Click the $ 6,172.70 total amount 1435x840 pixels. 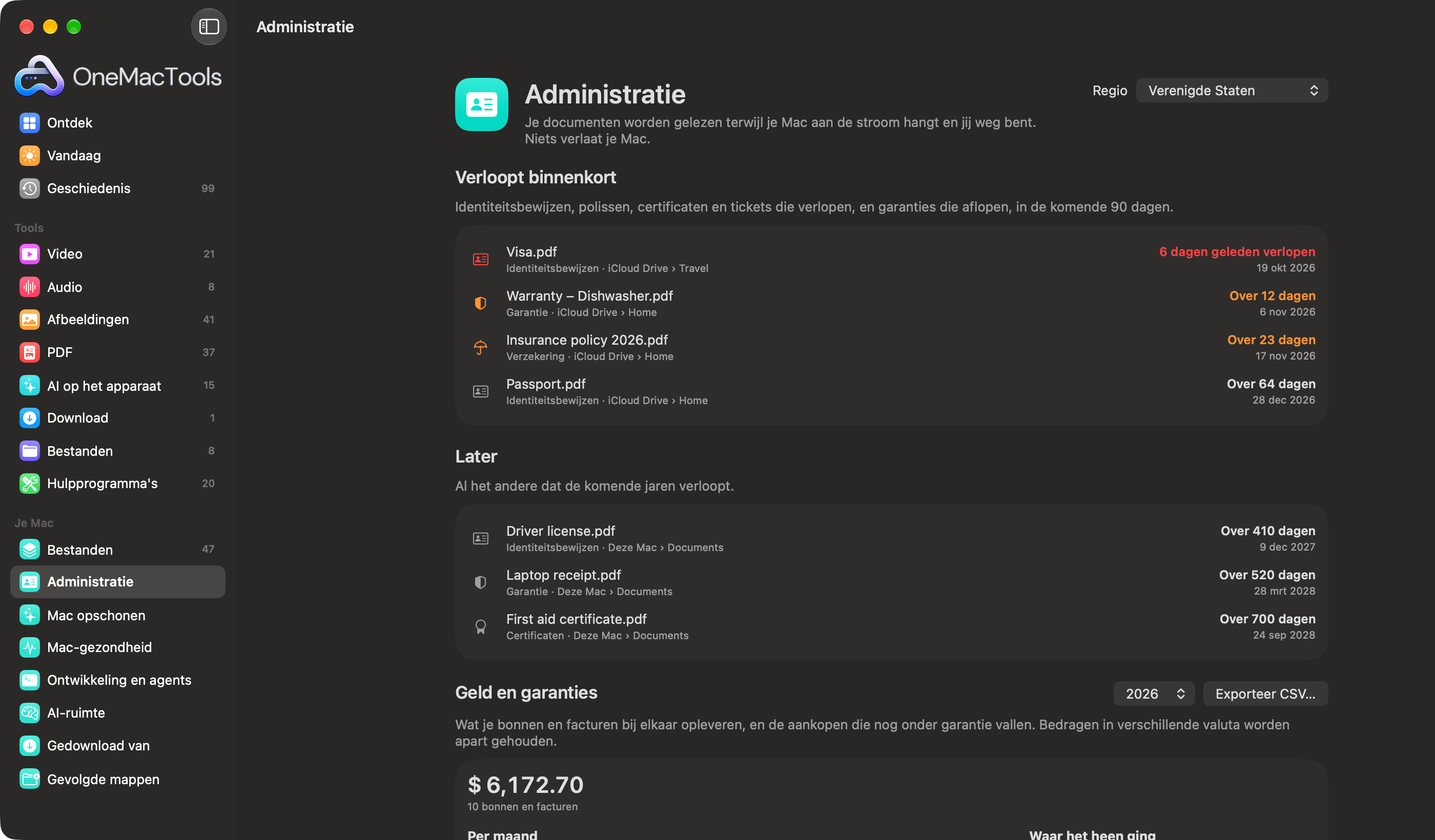coord(525,785)
